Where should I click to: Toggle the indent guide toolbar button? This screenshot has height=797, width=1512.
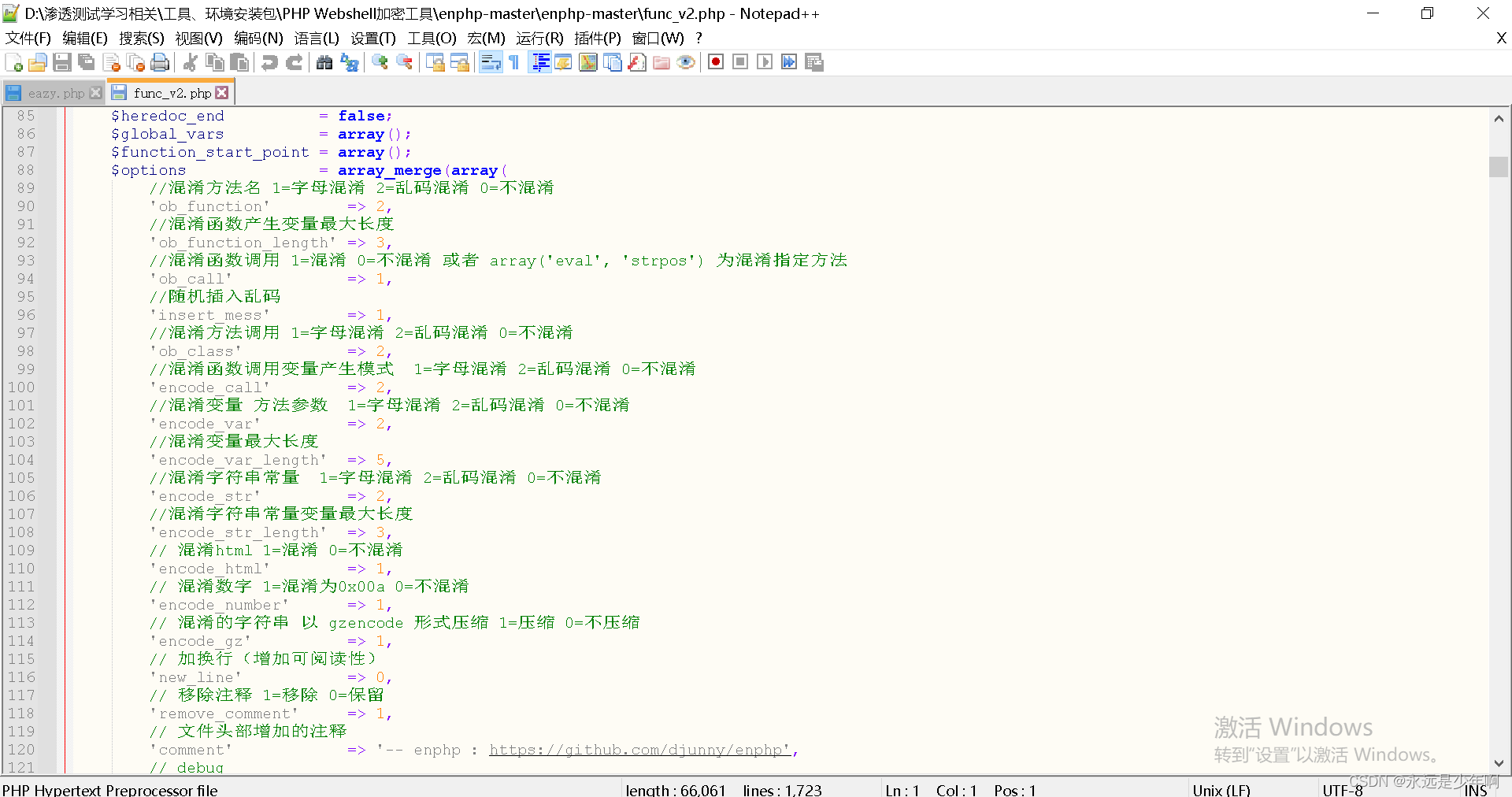(x=539, y=62)
